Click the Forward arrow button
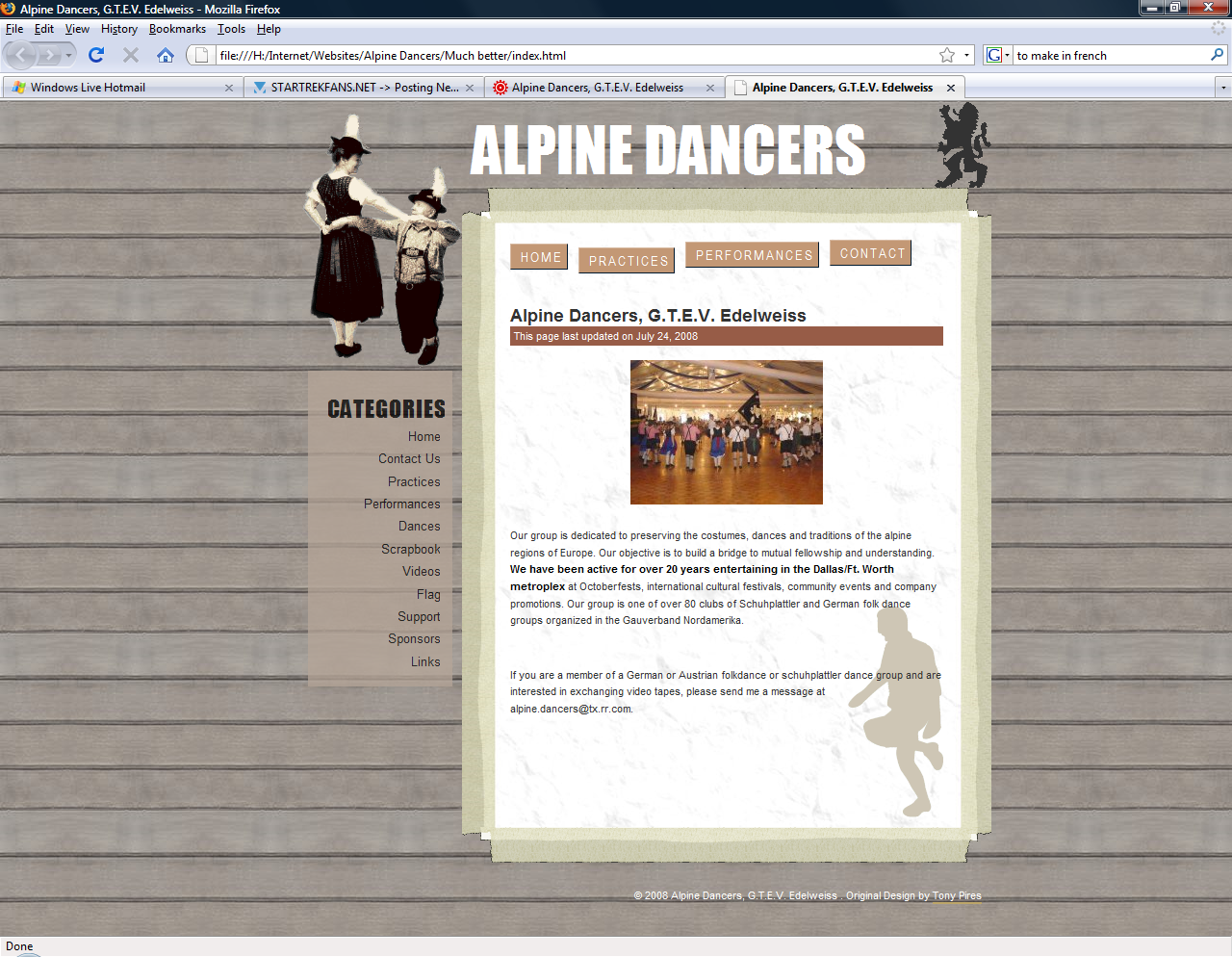 pyautogui.click(x=48, y=55)
